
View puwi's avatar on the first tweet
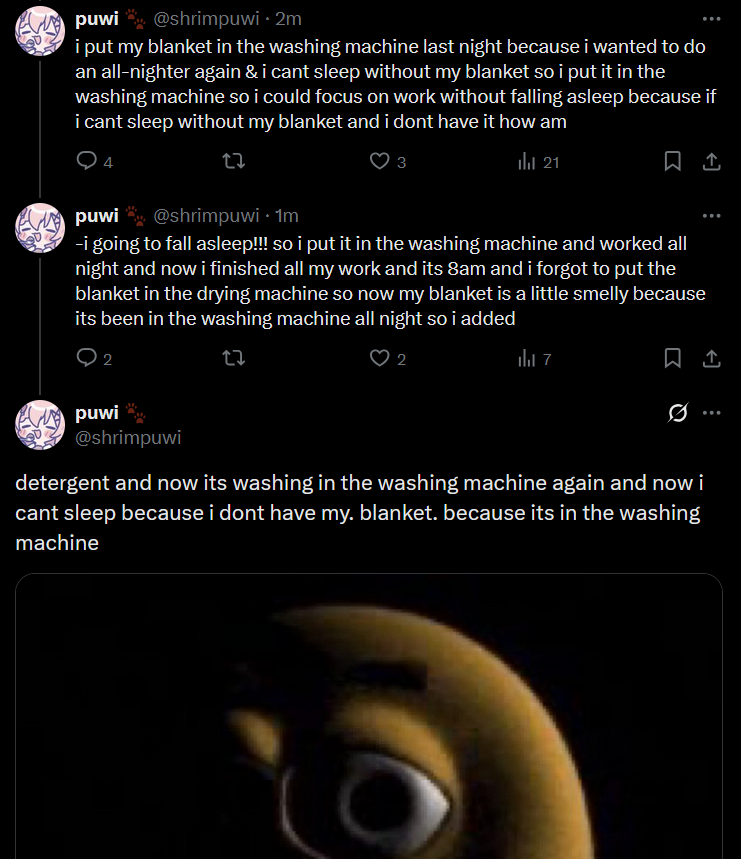click(x=40, y=31)
